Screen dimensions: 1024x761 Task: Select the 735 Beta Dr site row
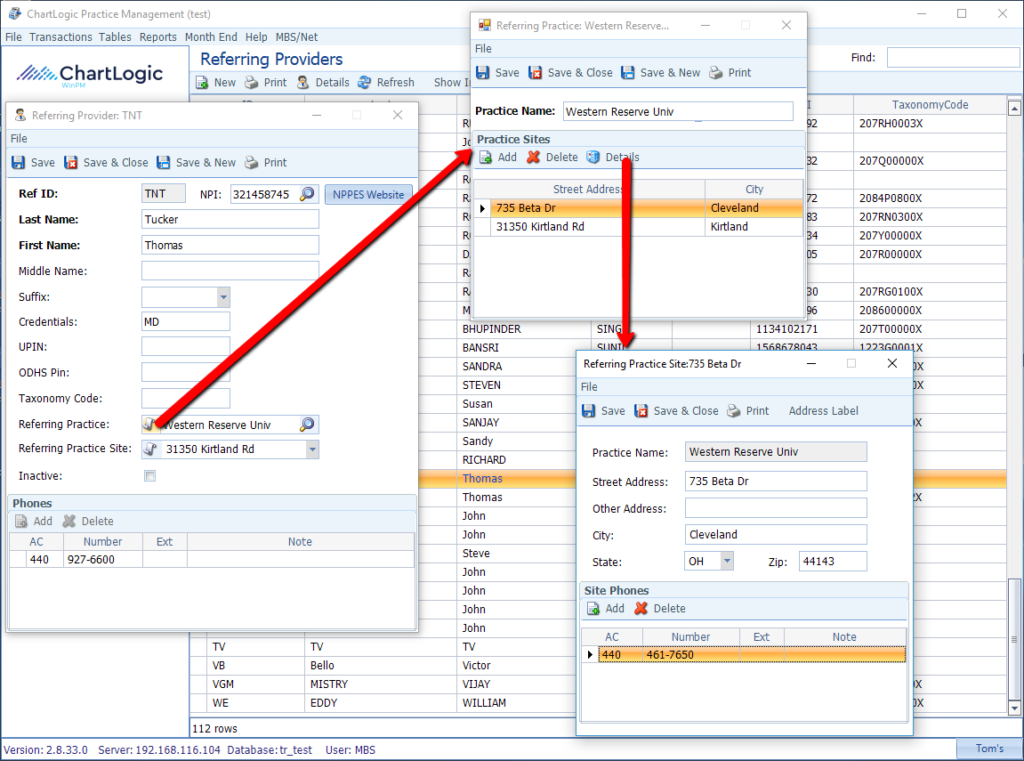(639, 208)
